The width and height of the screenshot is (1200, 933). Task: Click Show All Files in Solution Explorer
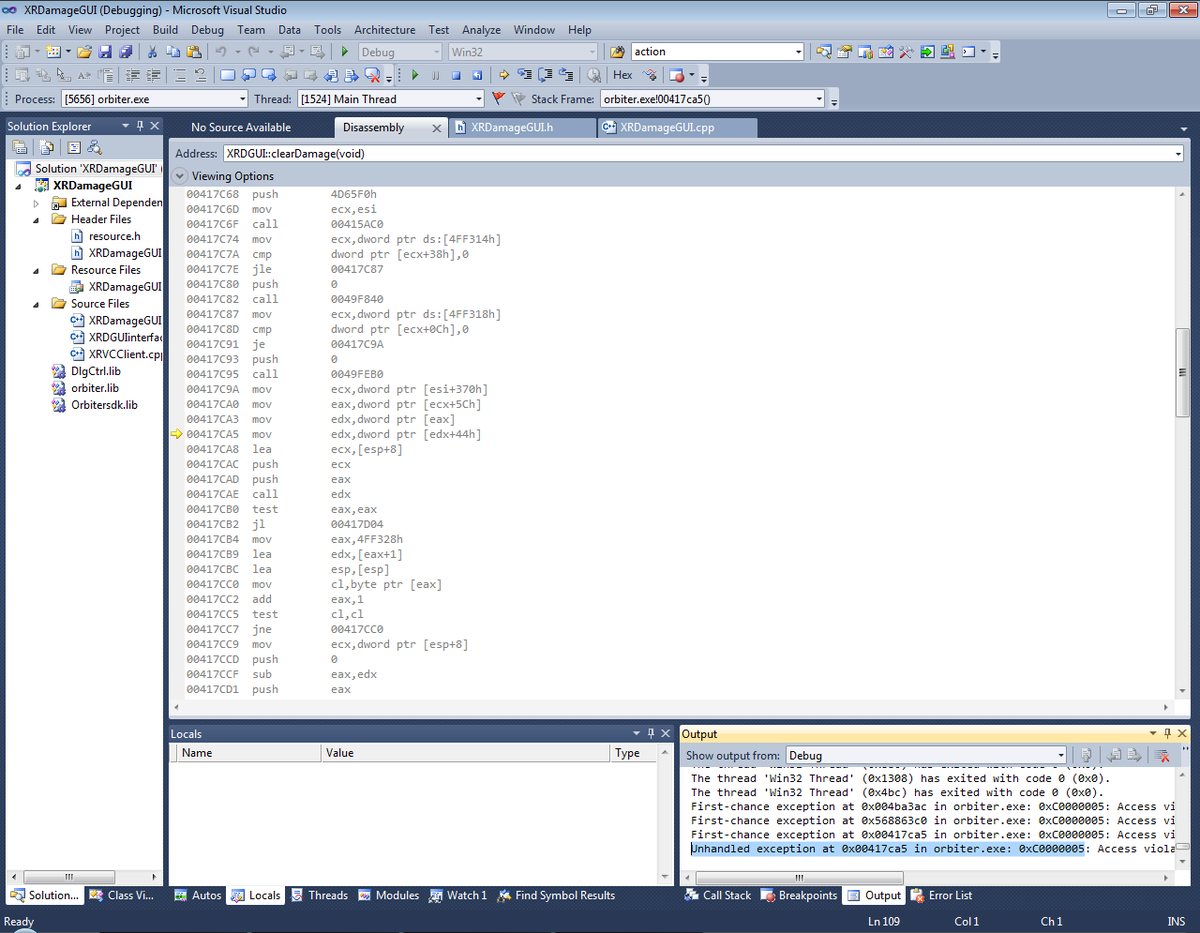pyautogui.click(x=47, y=147)
